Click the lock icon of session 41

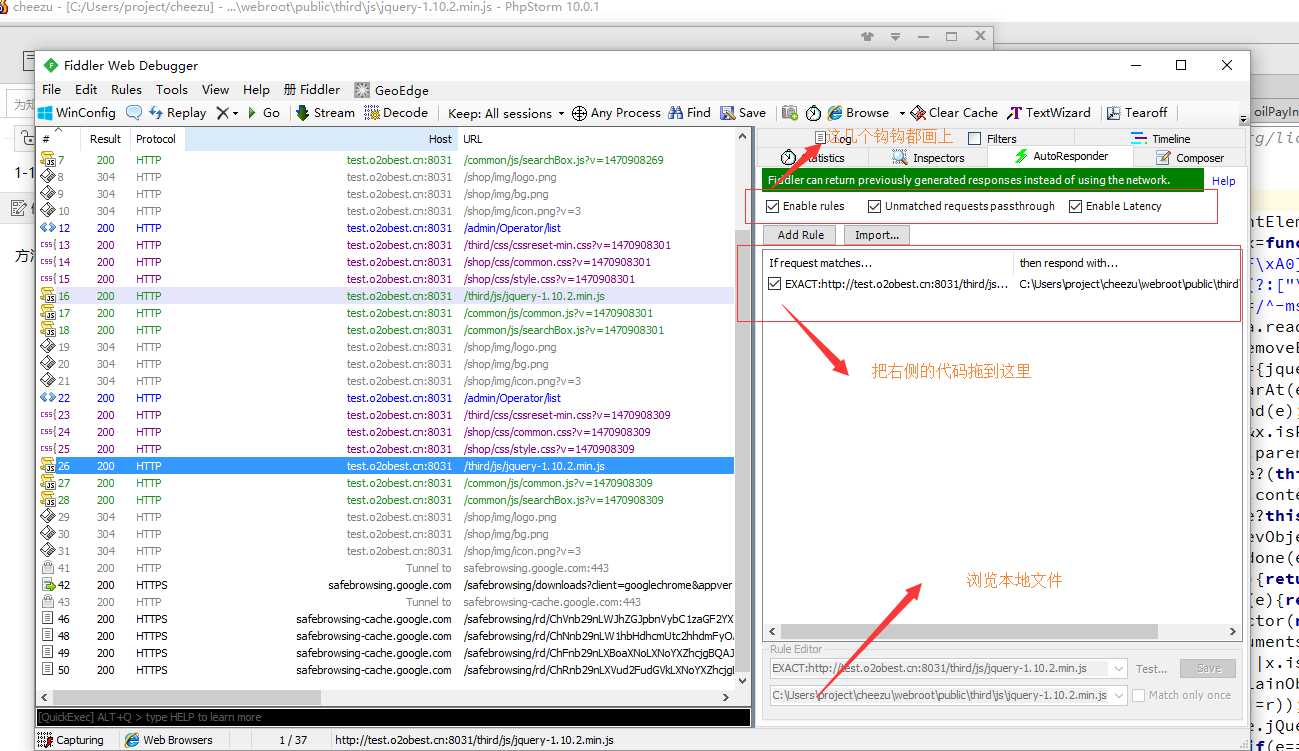(x=47, y=568)
